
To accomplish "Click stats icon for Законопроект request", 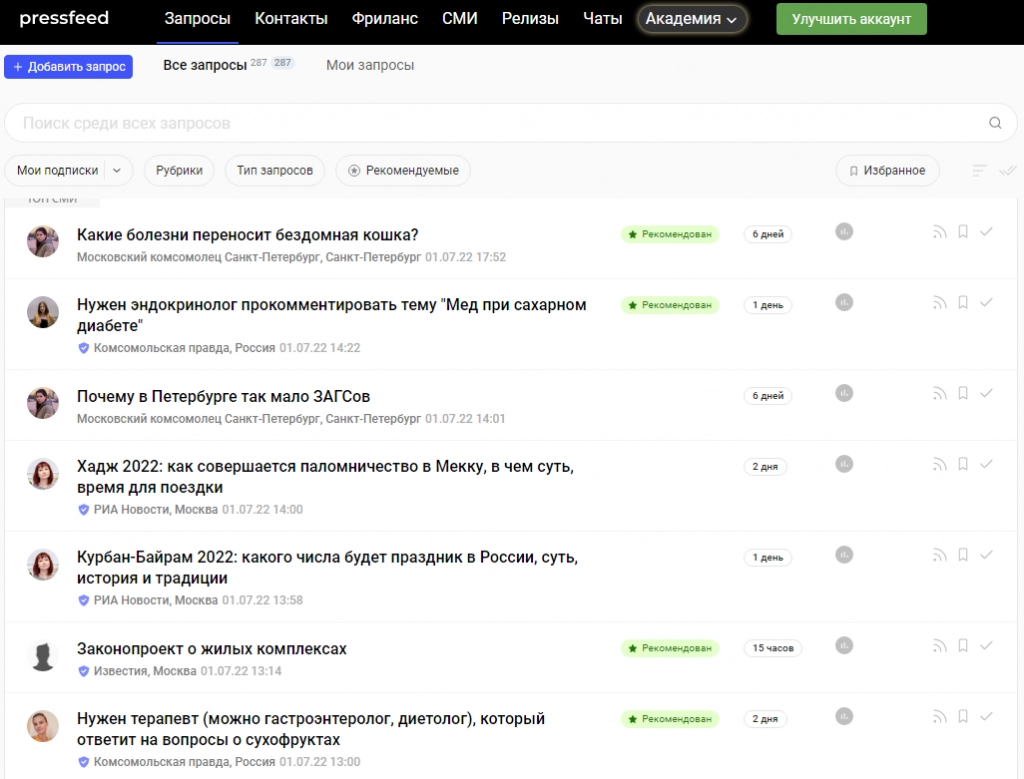I will [844, 646].
